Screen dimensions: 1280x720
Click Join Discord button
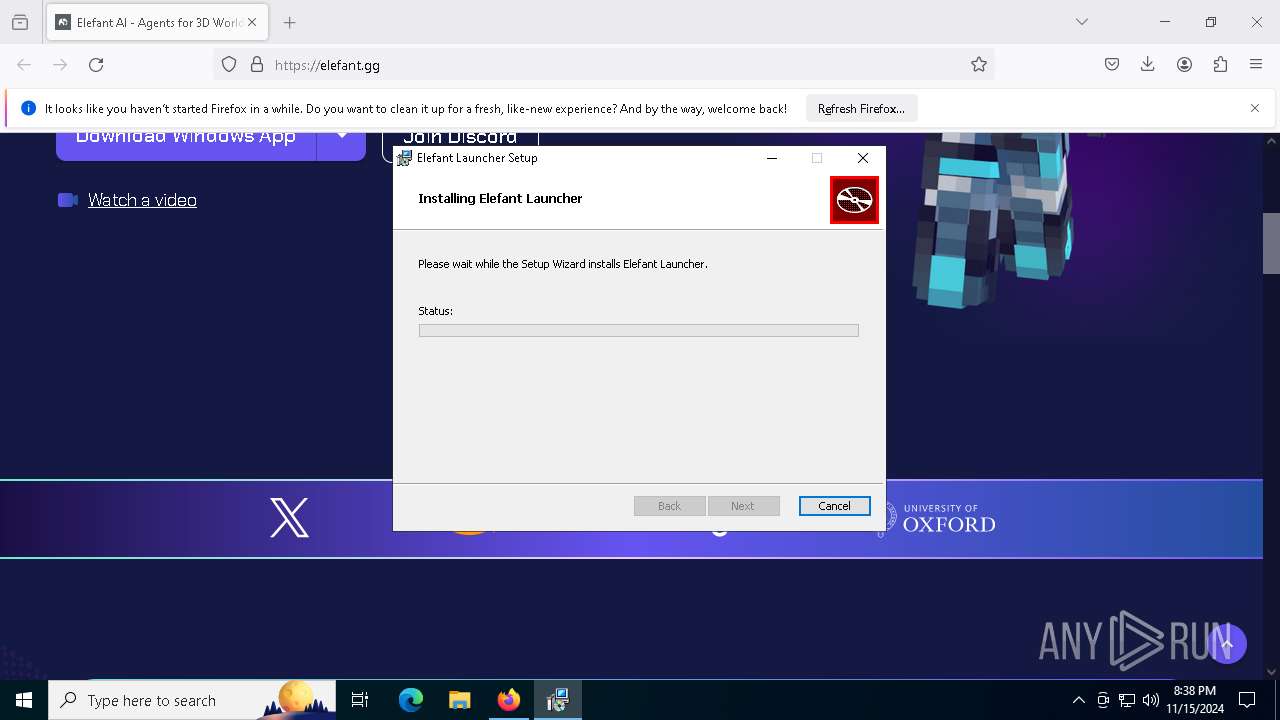coord(460,140)
